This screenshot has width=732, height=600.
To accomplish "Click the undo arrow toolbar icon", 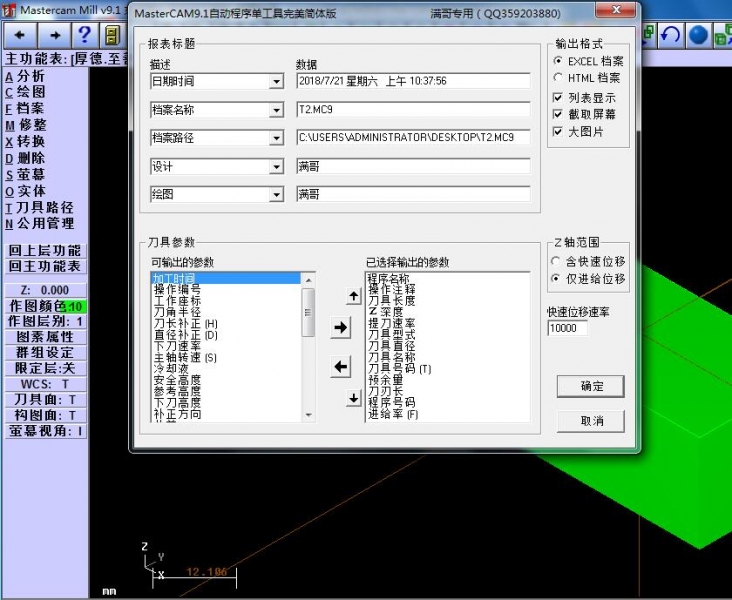I will click(x=670, y=35).
